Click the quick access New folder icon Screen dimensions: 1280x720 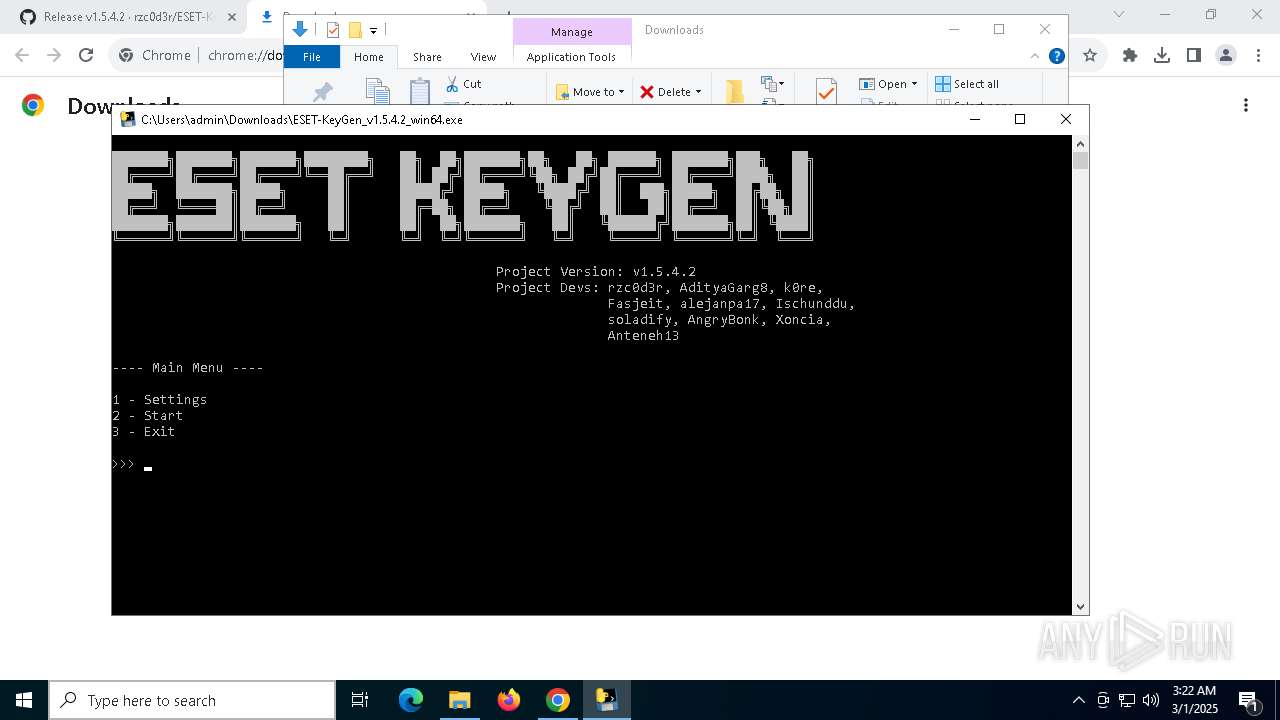point(355,30)
